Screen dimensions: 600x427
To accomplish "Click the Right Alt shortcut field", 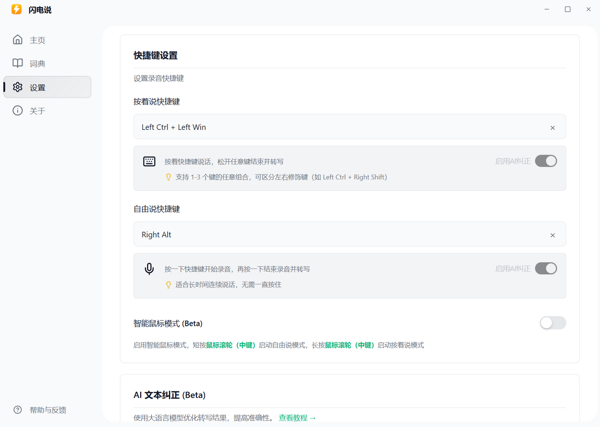I will coord(330,235).
